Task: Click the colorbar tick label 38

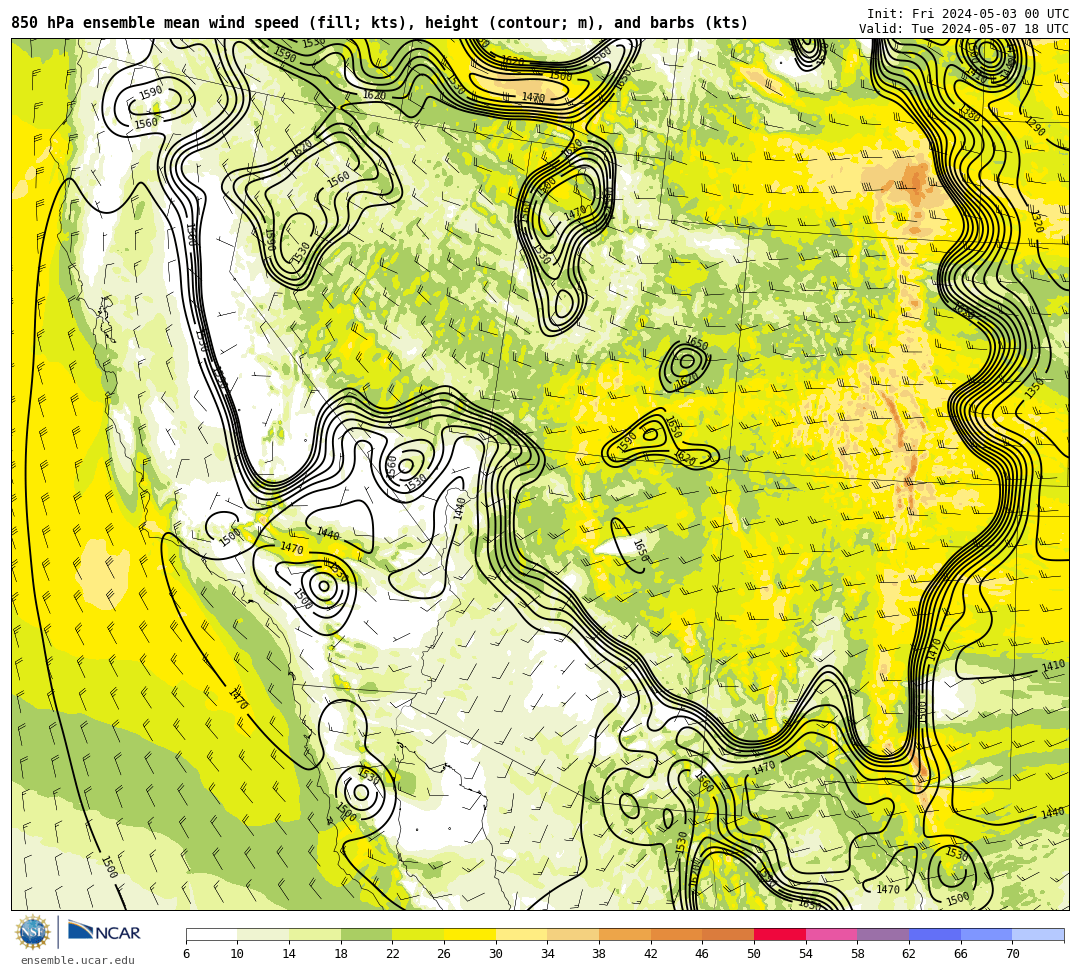Action: point(599,954)
